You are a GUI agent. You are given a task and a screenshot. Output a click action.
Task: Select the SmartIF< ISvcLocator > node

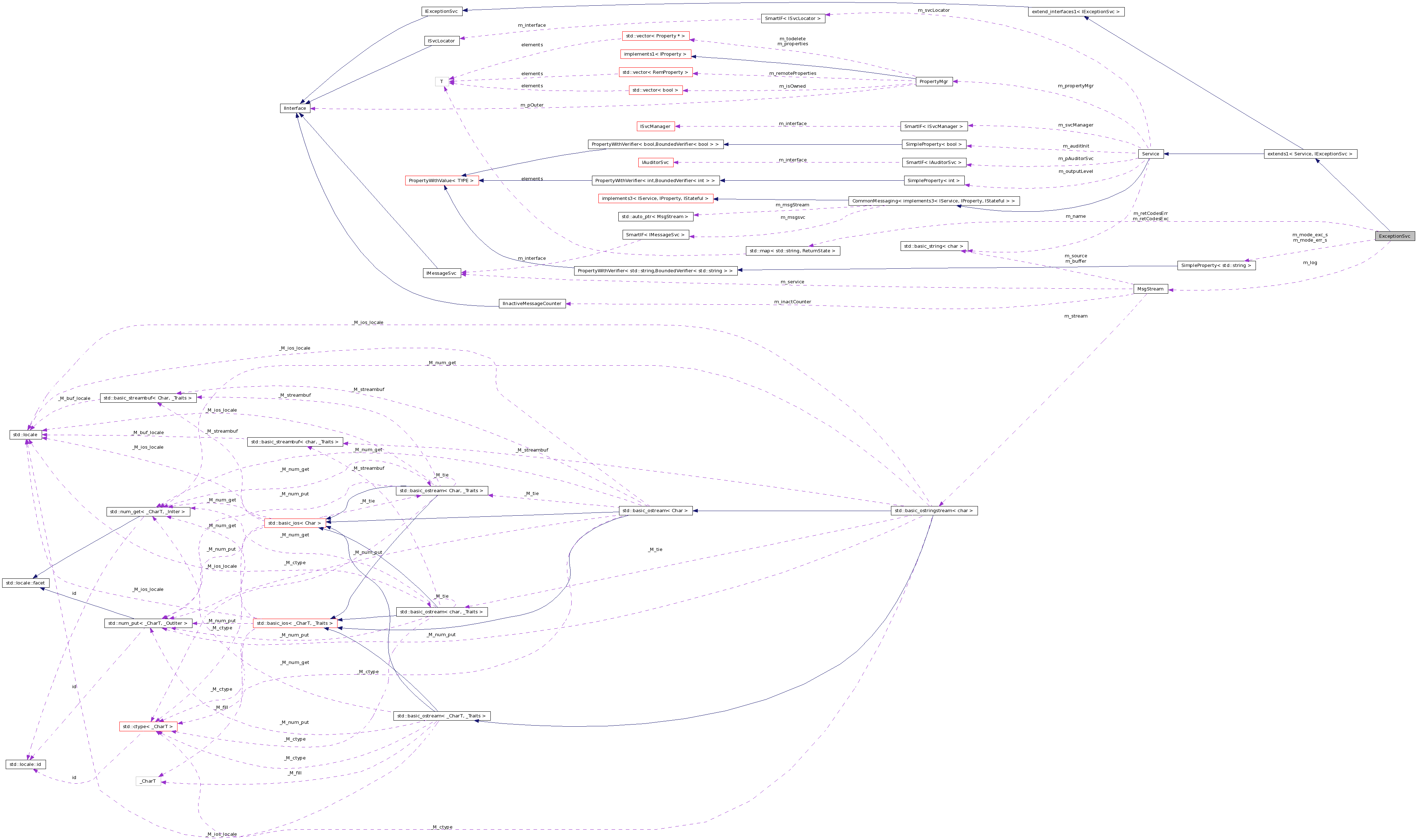tap(792, 18)
